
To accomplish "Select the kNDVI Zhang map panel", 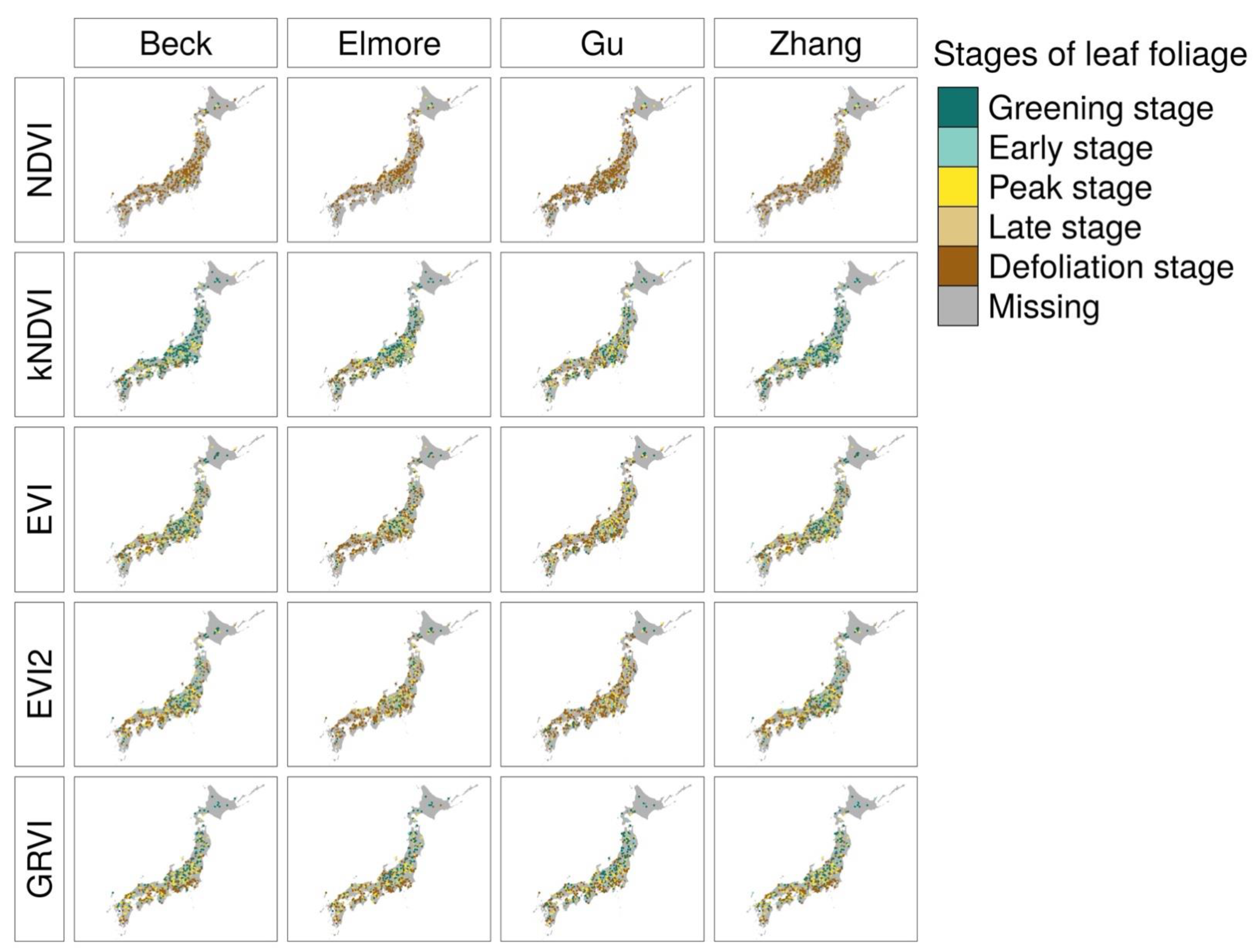I will 815,335.
